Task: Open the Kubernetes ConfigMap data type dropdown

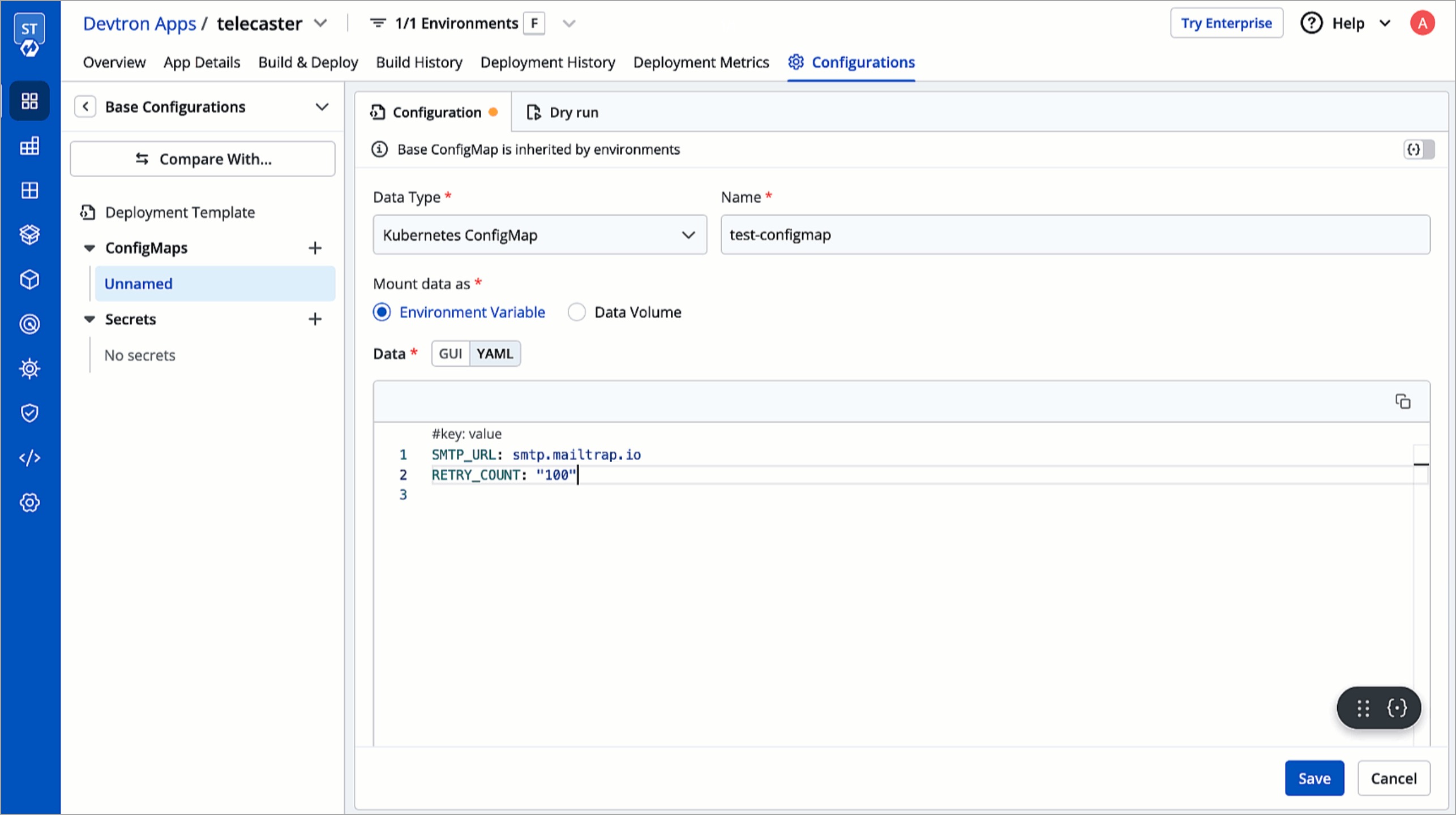Action: click(x=539, y=234)
